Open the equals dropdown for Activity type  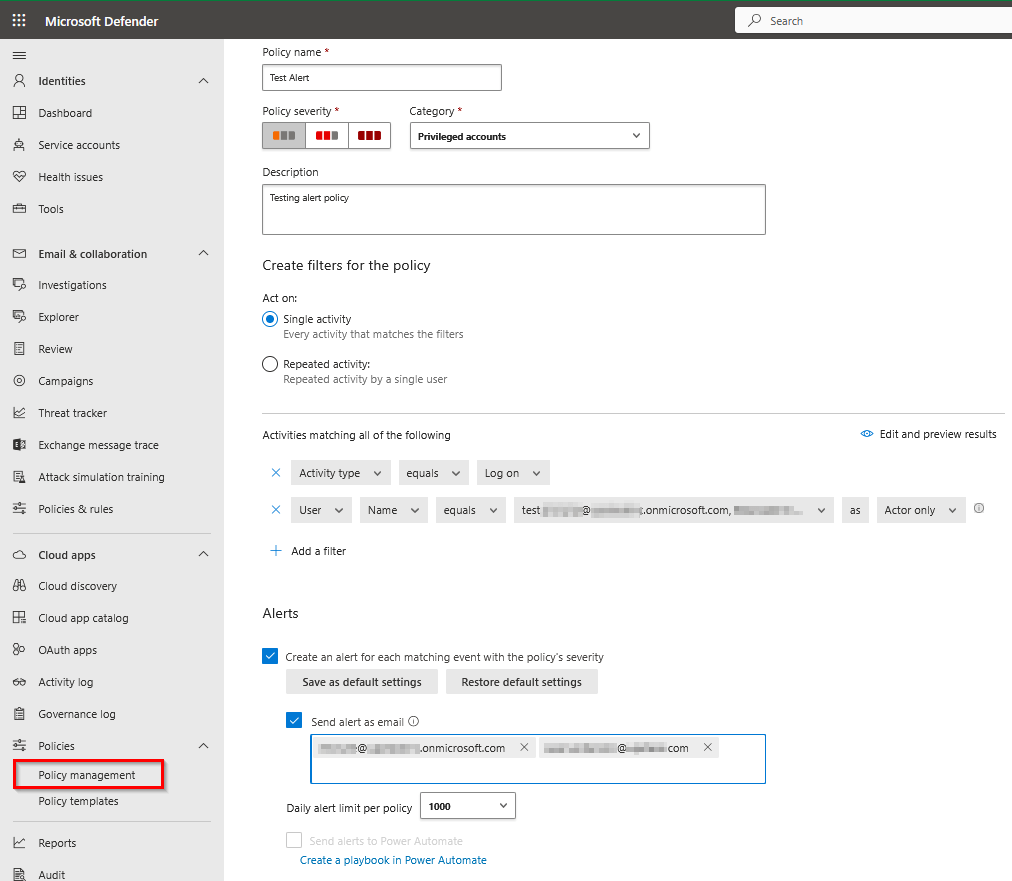[433, 473]
